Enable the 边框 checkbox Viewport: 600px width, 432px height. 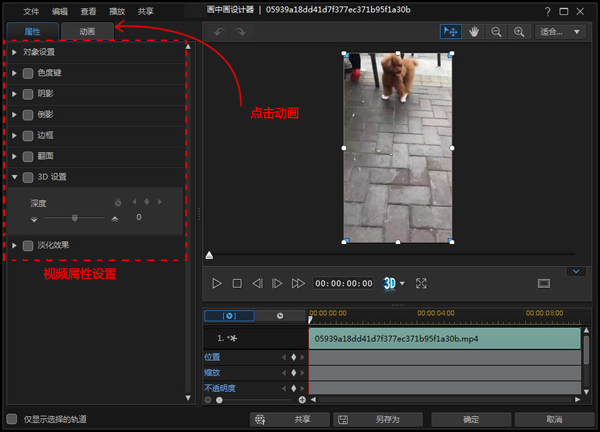coord(28,135)
